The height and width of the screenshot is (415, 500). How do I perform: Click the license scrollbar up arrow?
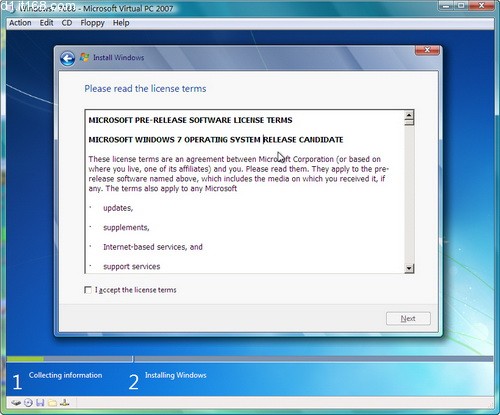409,115
